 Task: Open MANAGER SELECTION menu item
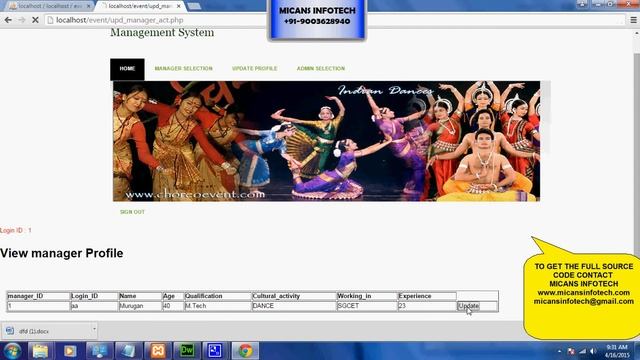coord(183,69)
